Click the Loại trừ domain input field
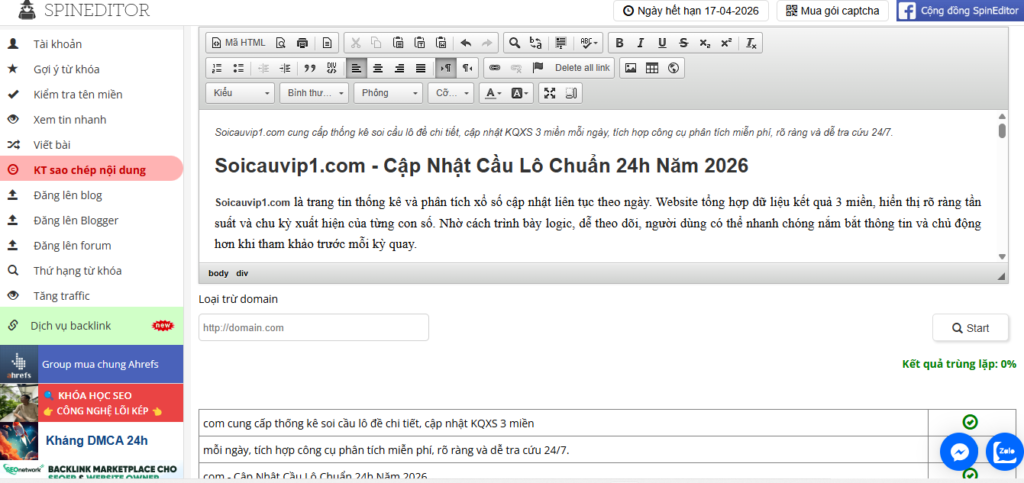1024x483 pixels. pyautogui.click(x=313, y=327)
